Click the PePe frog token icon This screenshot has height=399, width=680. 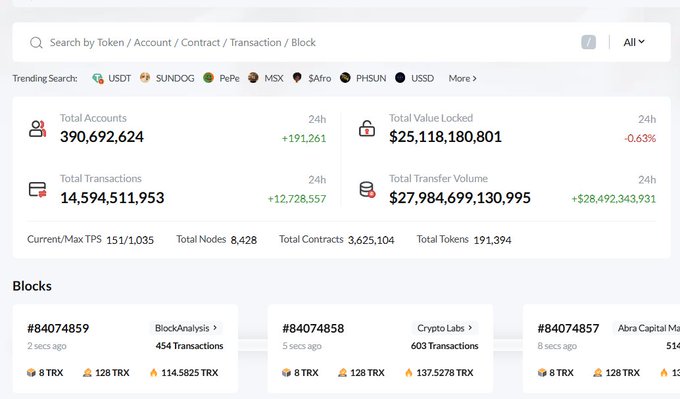(209, 78)
